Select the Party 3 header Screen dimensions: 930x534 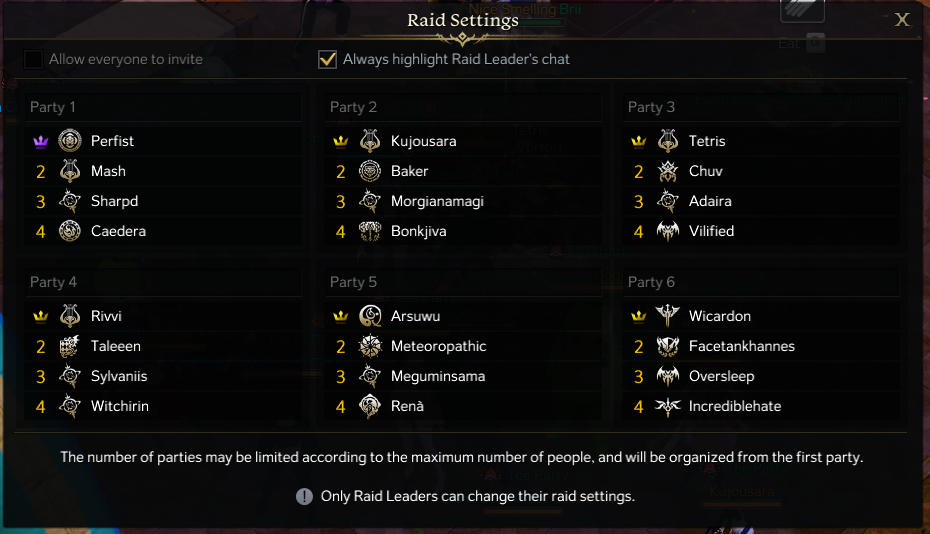(x=651, y=107)
